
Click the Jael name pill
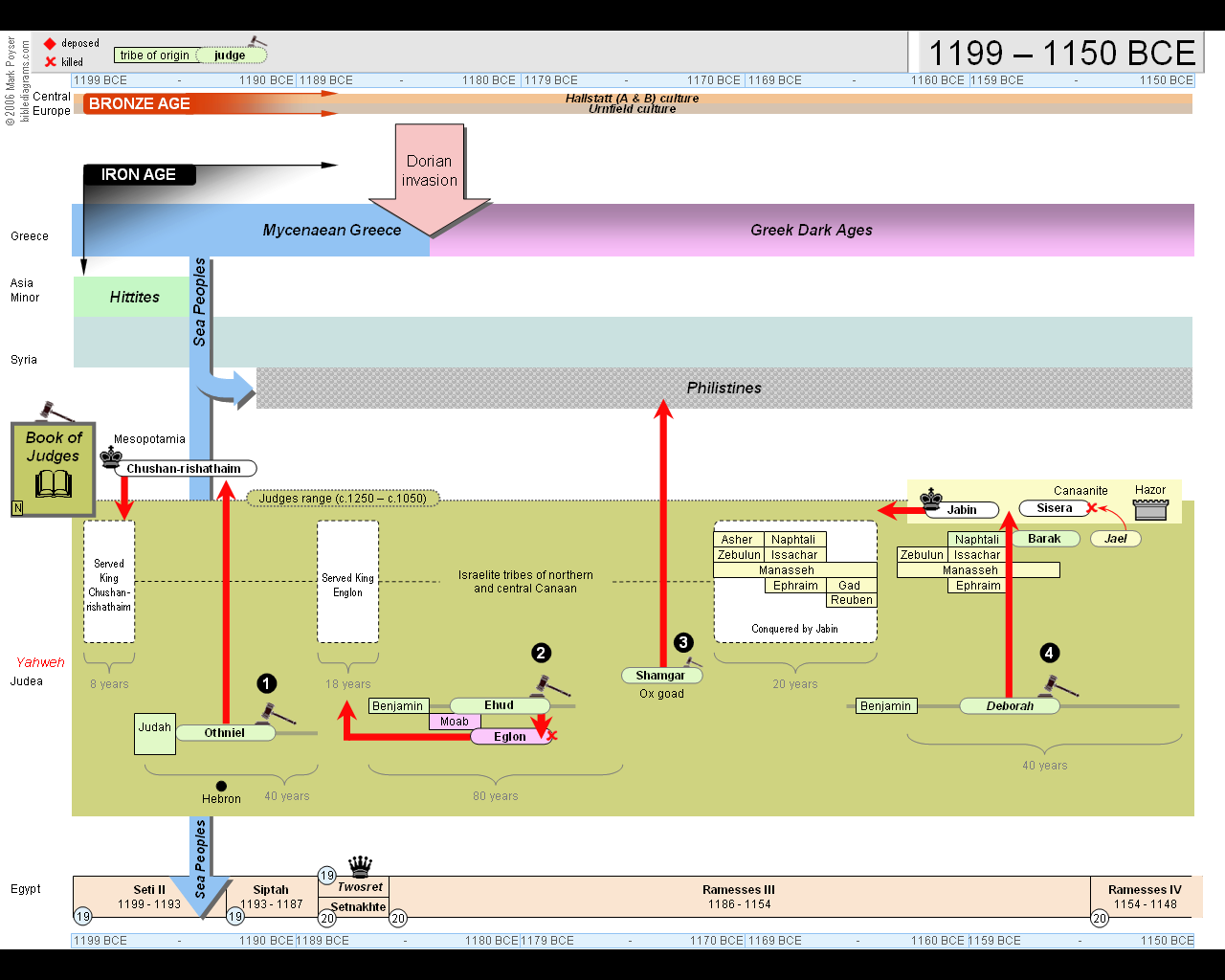(1116, 539)
